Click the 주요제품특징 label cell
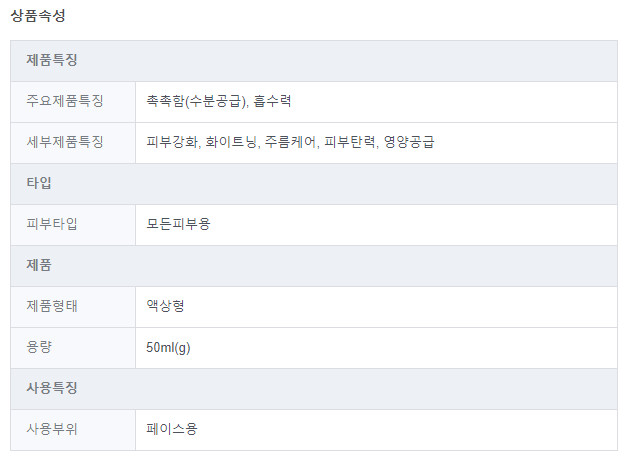The image size is (626, 461). pyautogui.click(x=73, y=102)
